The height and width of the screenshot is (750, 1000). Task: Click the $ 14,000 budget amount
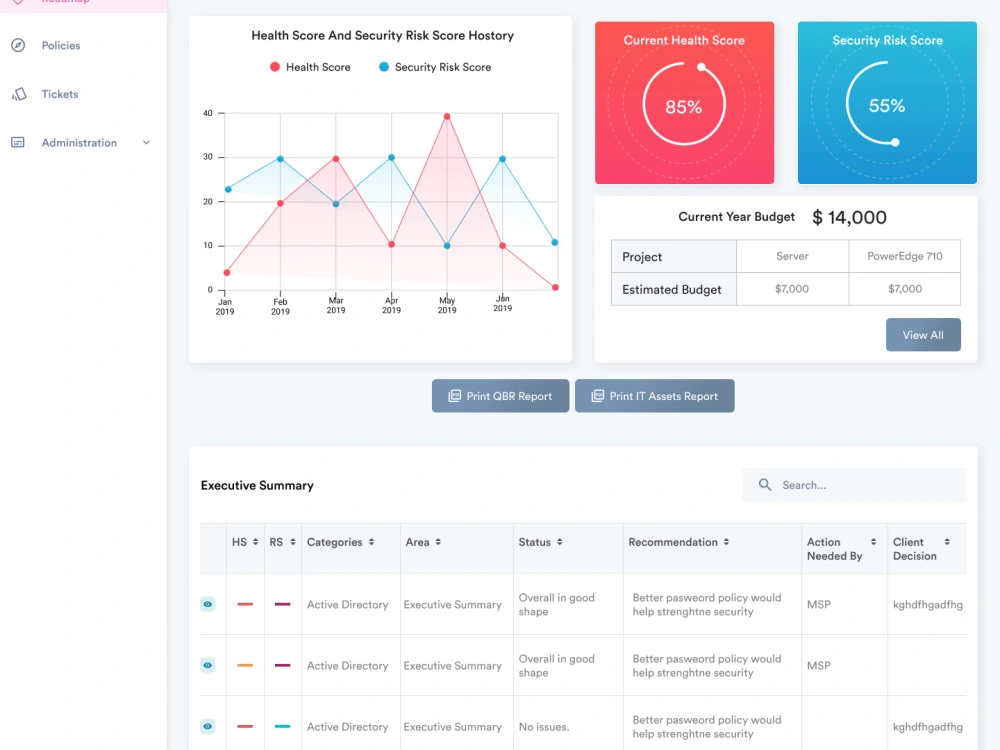(849, 217)
